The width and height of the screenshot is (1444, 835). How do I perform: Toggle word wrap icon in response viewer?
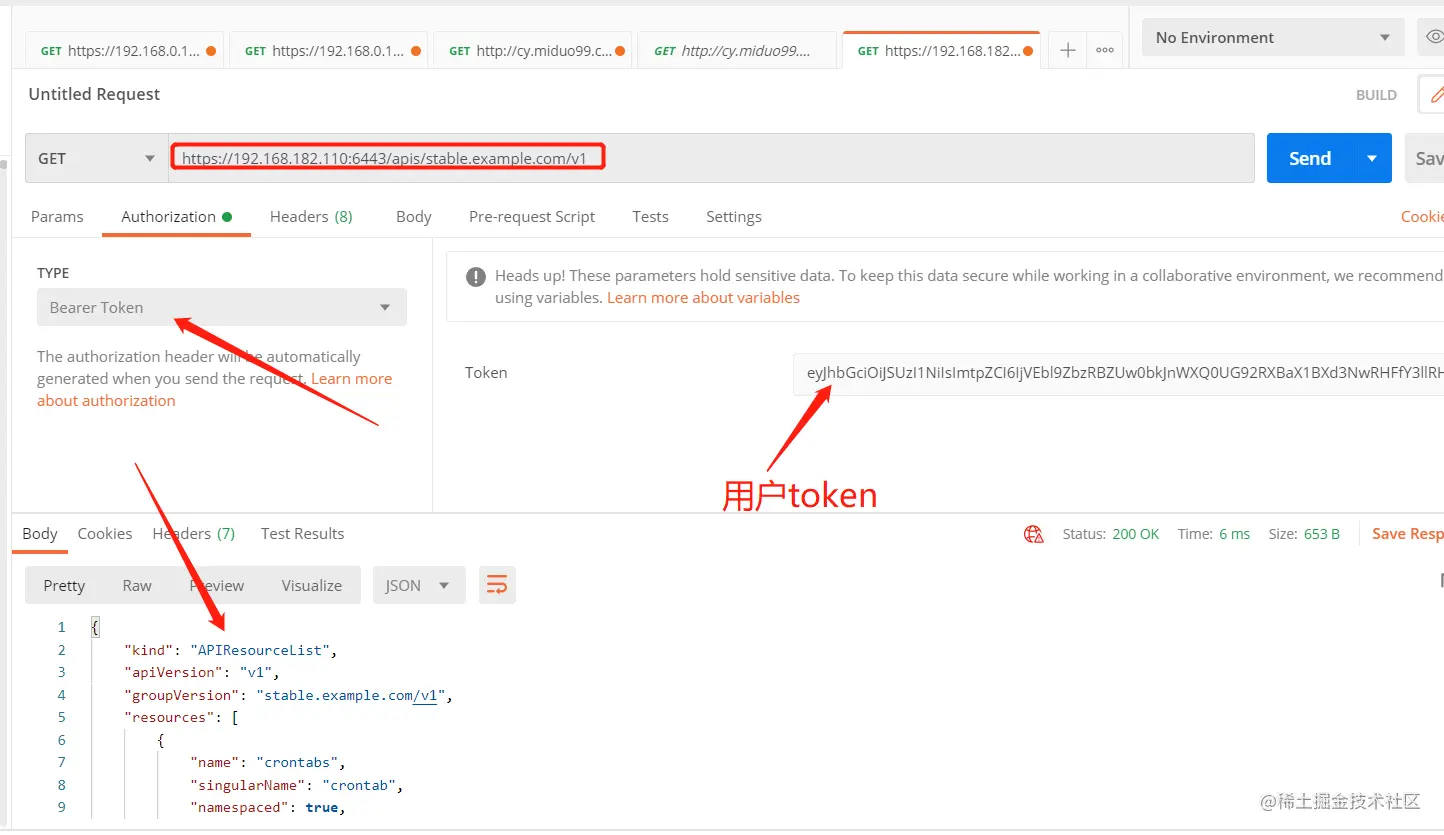(x=497, y=585)
